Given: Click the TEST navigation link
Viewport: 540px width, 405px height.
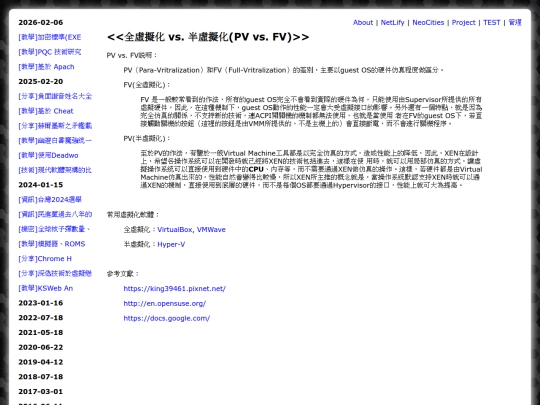Looking at the screenshot, I should (x=491, y=22).
